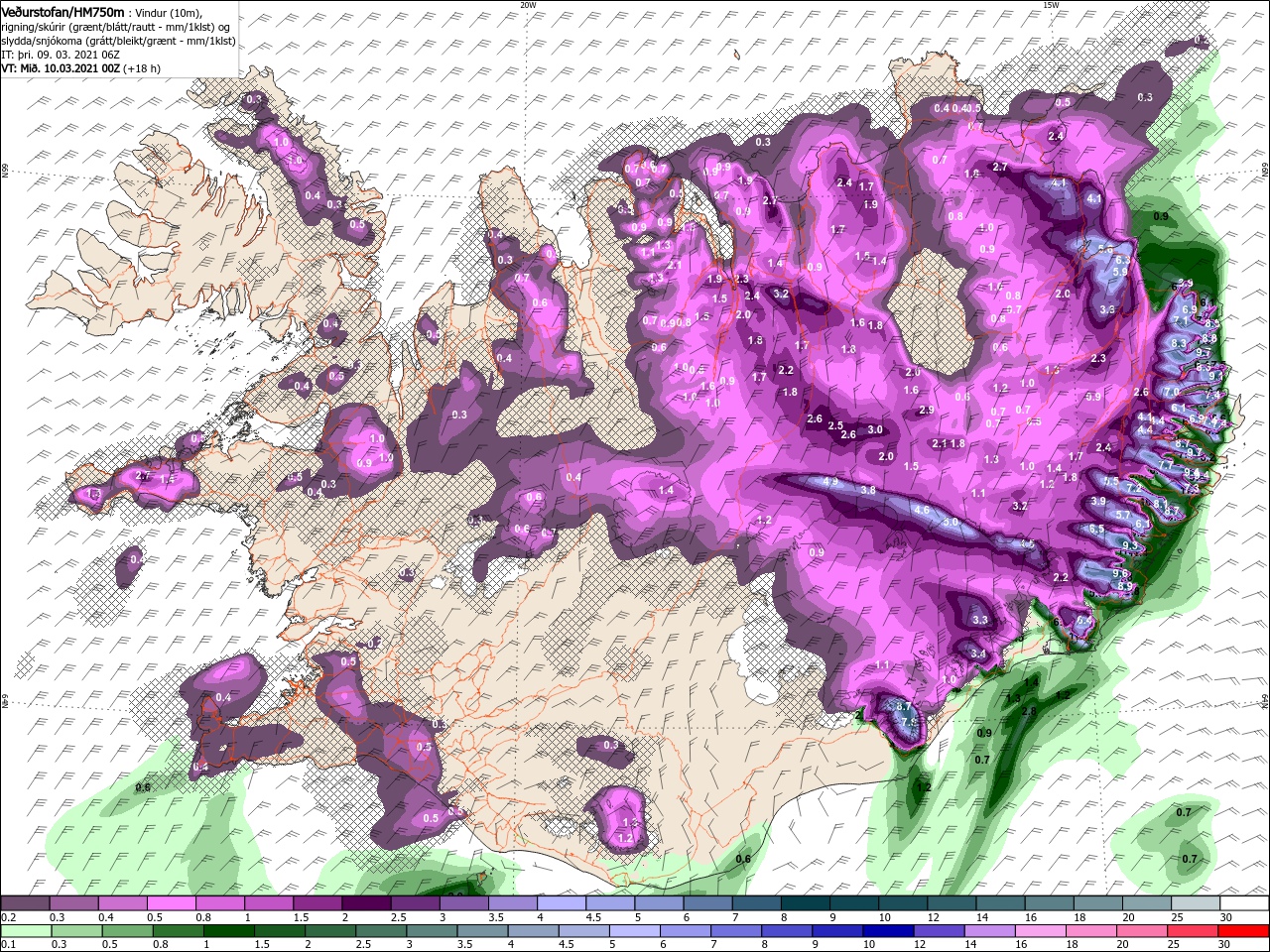
Task: Select the dark teal 9 swatch in upper legend
Action: 852,904
